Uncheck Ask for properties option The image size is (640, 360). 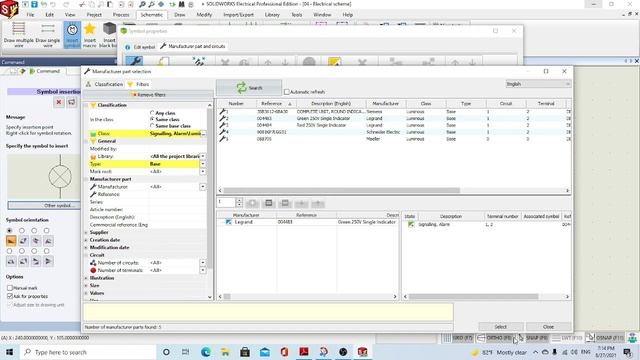pos(10,296)
